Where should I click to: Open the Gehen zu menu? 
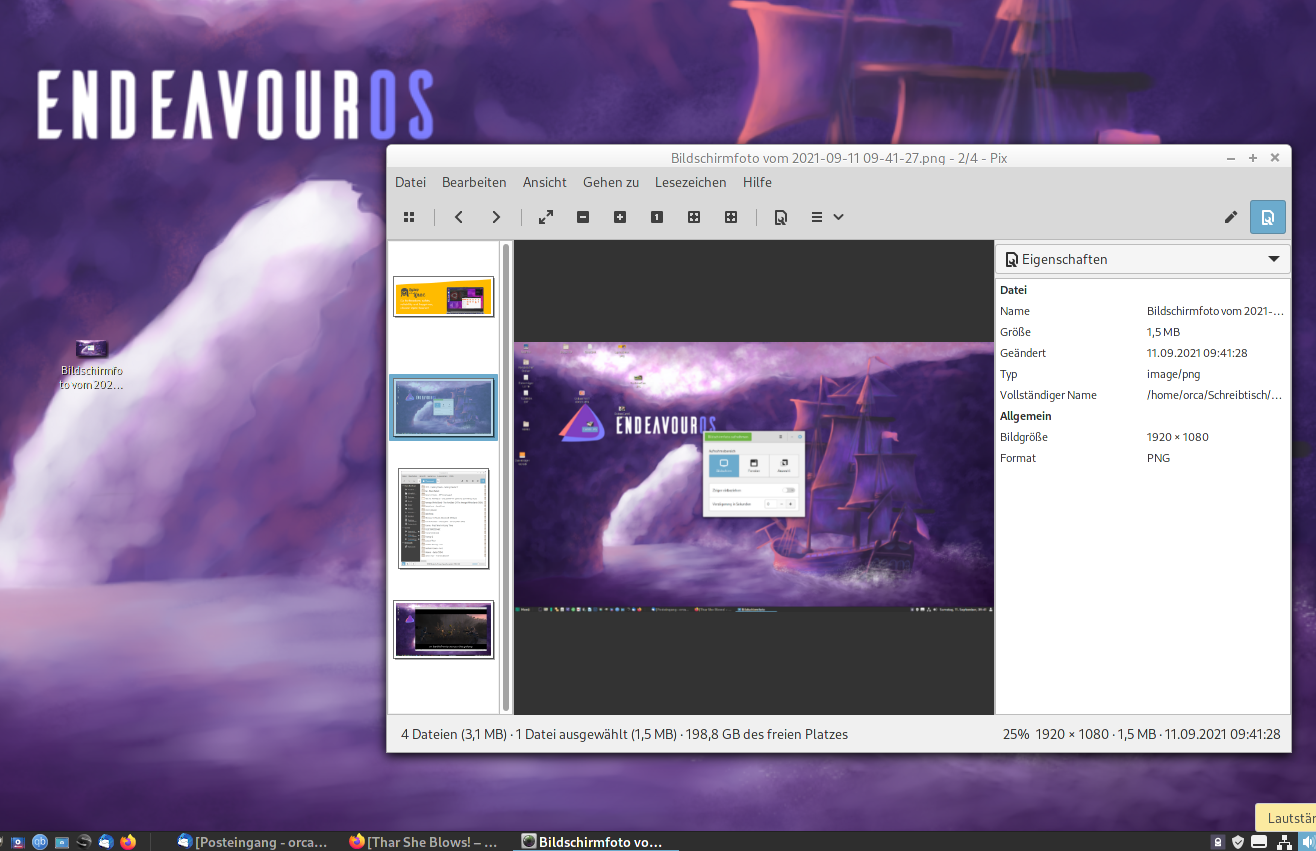tap(611, 182)
